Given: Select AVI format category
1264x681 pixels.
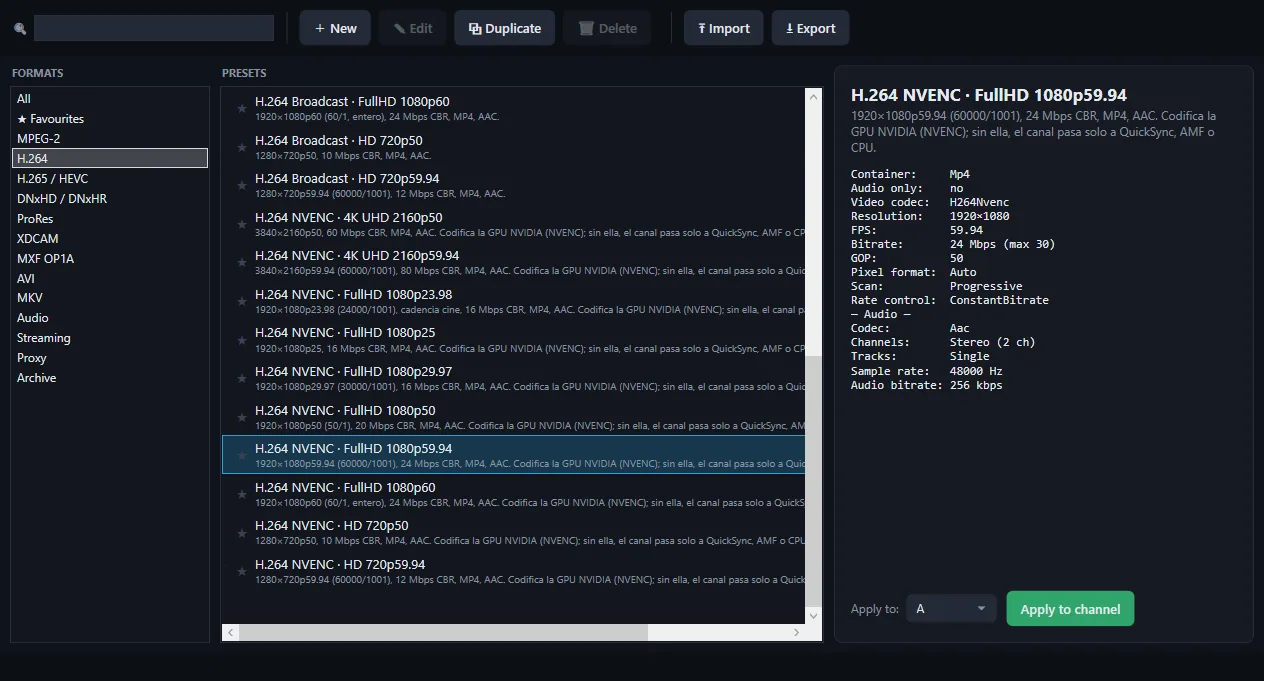Looking at the screenshot, I should click(x=110, y=278).
